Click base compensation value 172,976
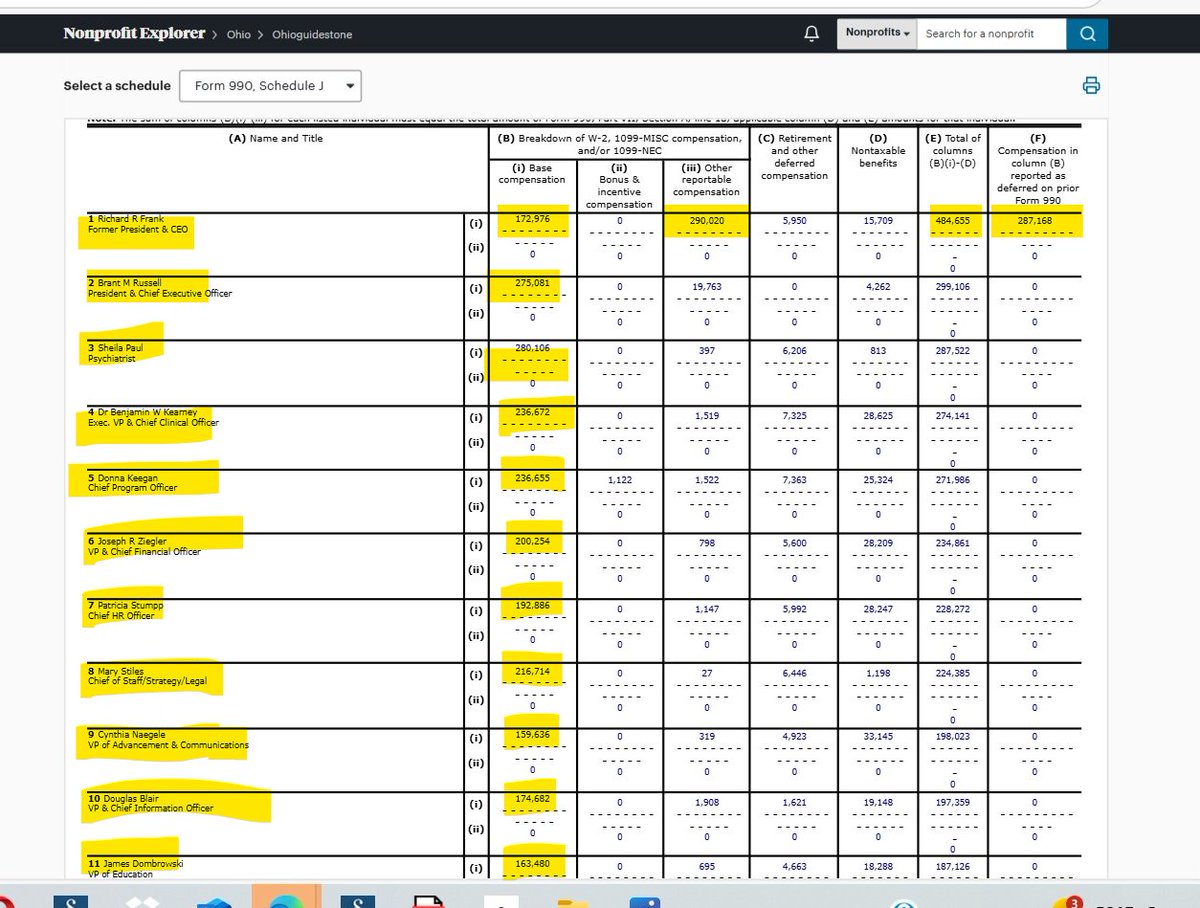The height and width of the screenshot is (908, 1200). pyautogui.click(x=532, y=219)
